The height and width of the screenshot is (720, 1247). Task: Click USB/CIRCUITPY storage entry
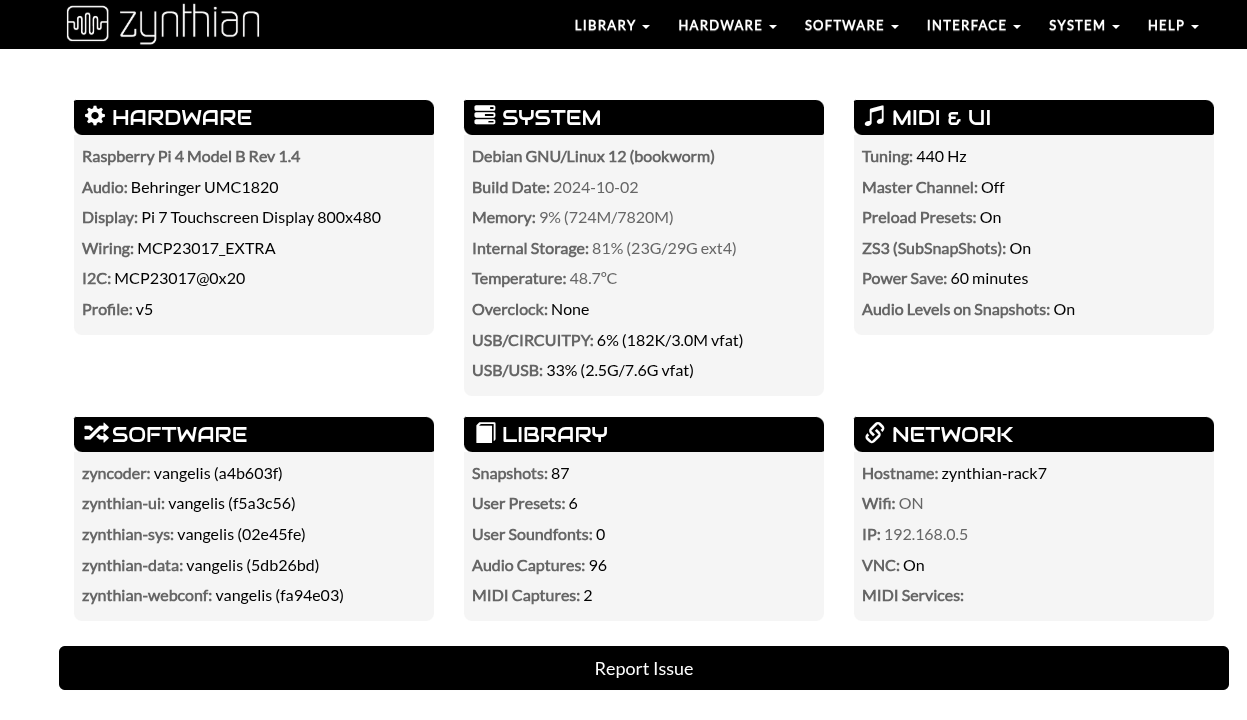607,340
